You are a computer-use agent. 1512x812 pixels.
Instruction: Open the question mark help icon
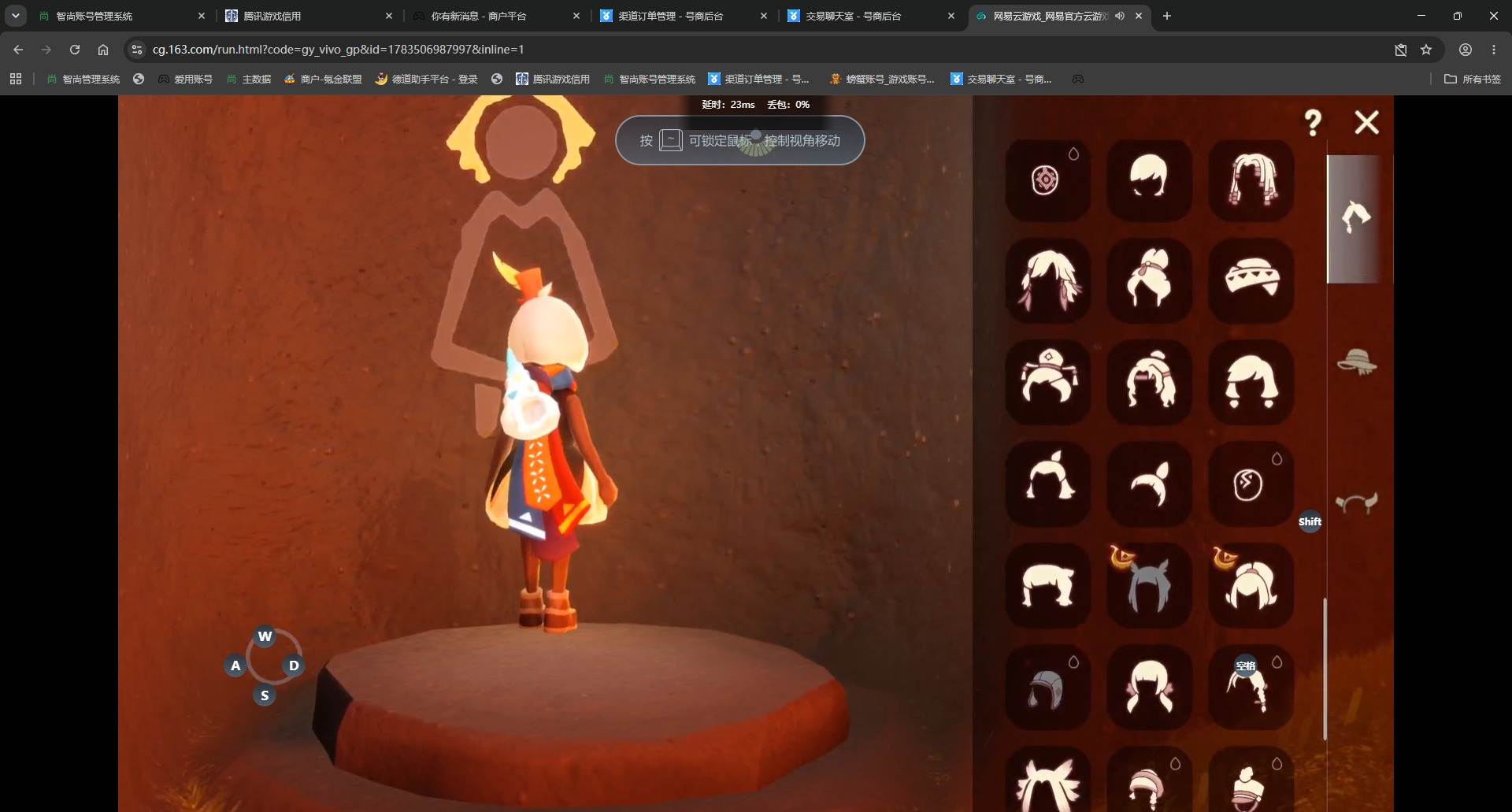point(1312,123)
